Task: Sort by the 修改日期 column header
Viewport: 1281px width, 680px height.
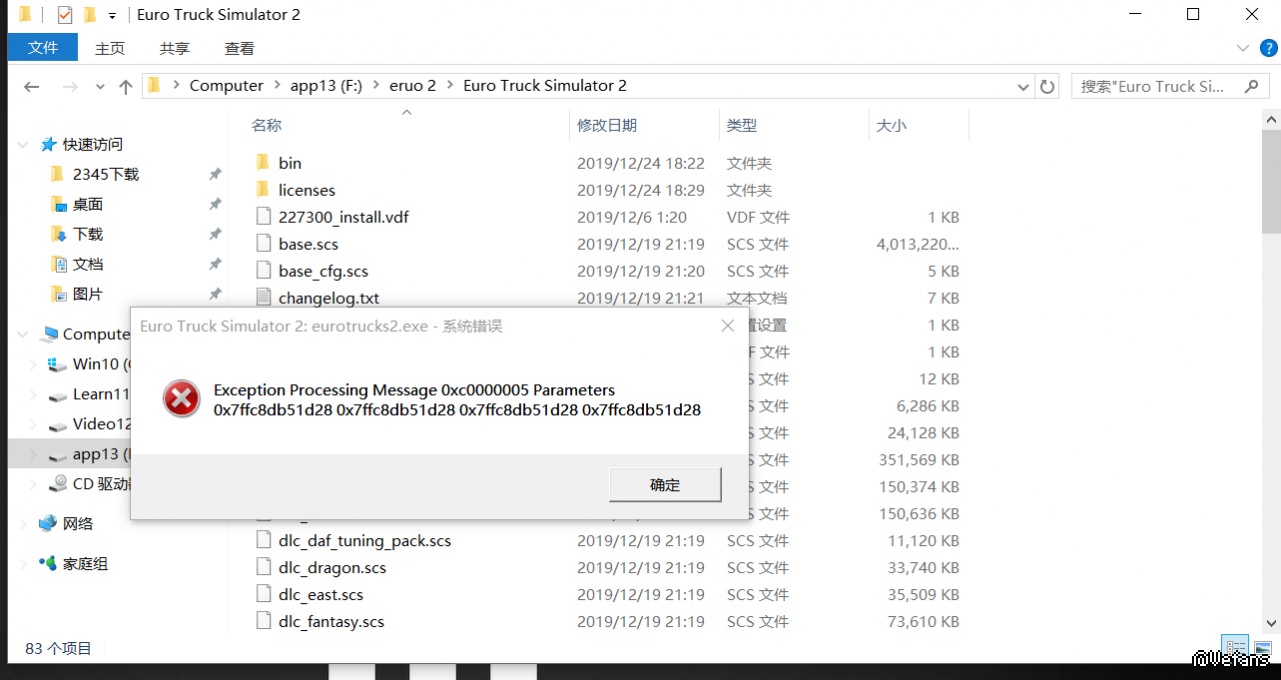Action: [x=607, y=125]
